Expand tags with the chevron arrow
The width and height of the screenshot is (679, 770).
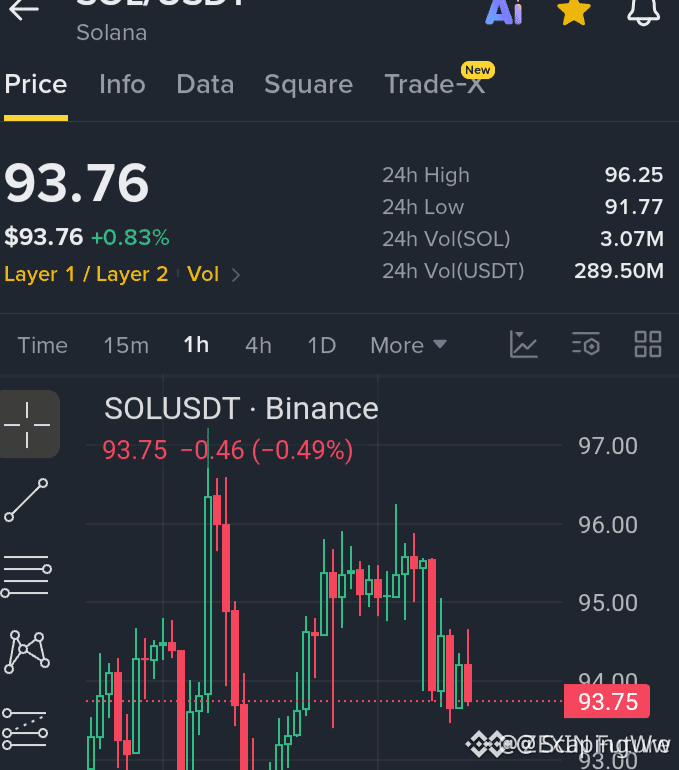[236, 275]
